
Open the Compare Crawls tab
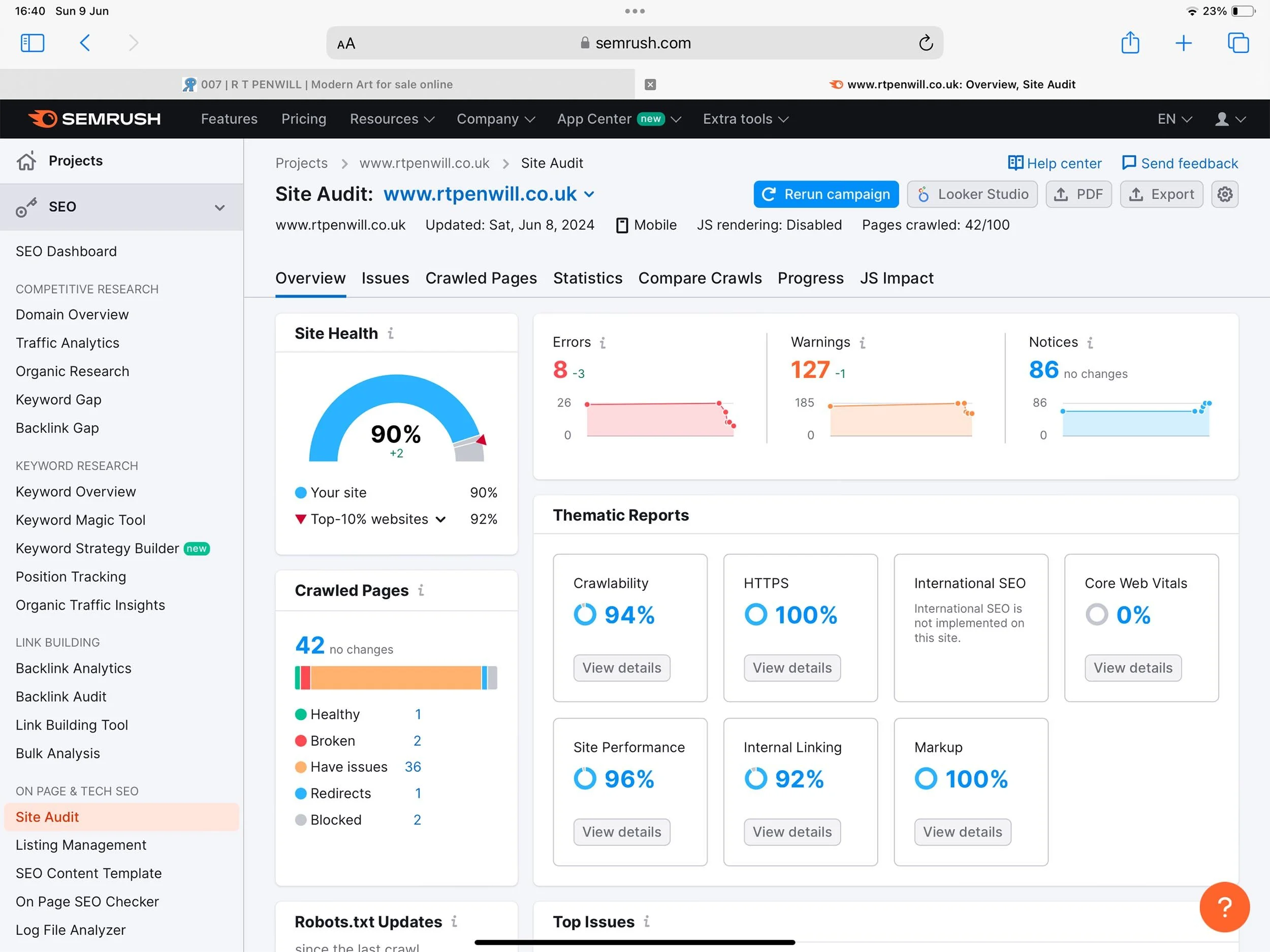[x=700, y=278]
